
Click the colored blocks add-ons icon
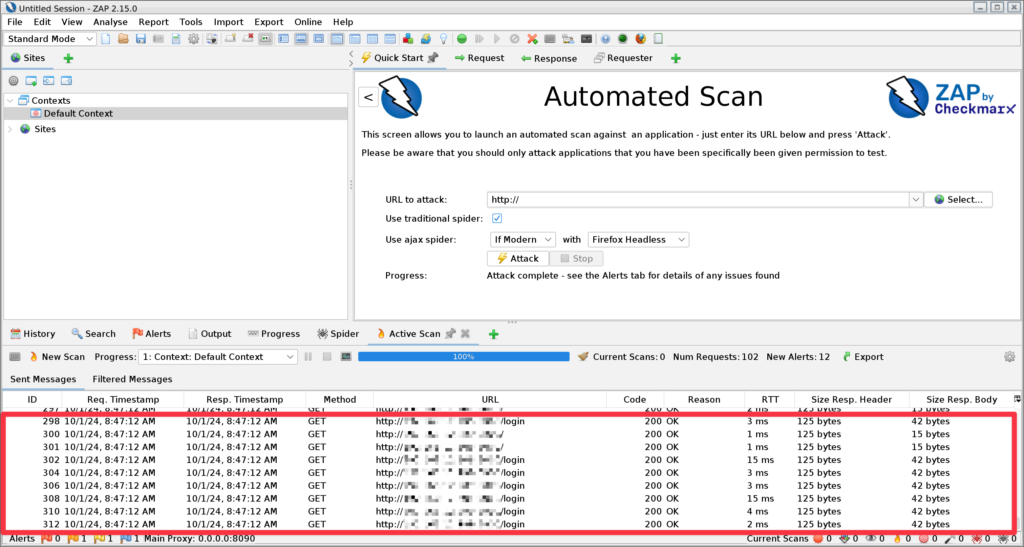point(408,39)
